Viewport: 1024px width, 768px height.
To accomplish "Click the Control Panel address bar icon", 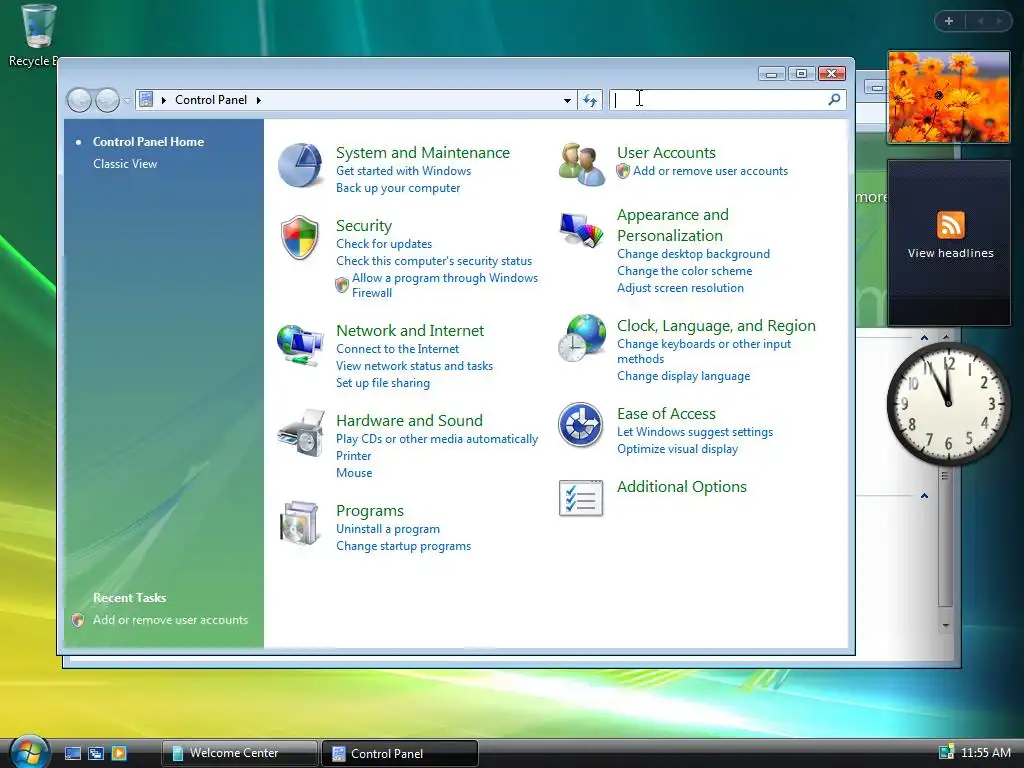I will tap(146, 100).
